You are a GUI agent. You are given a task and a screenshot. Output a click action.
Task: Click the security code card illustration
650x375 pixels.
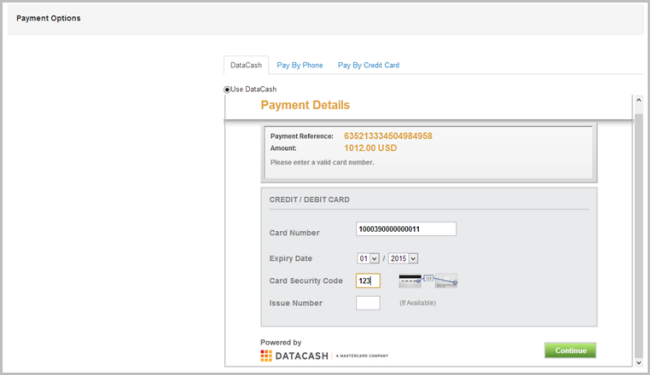428,281
